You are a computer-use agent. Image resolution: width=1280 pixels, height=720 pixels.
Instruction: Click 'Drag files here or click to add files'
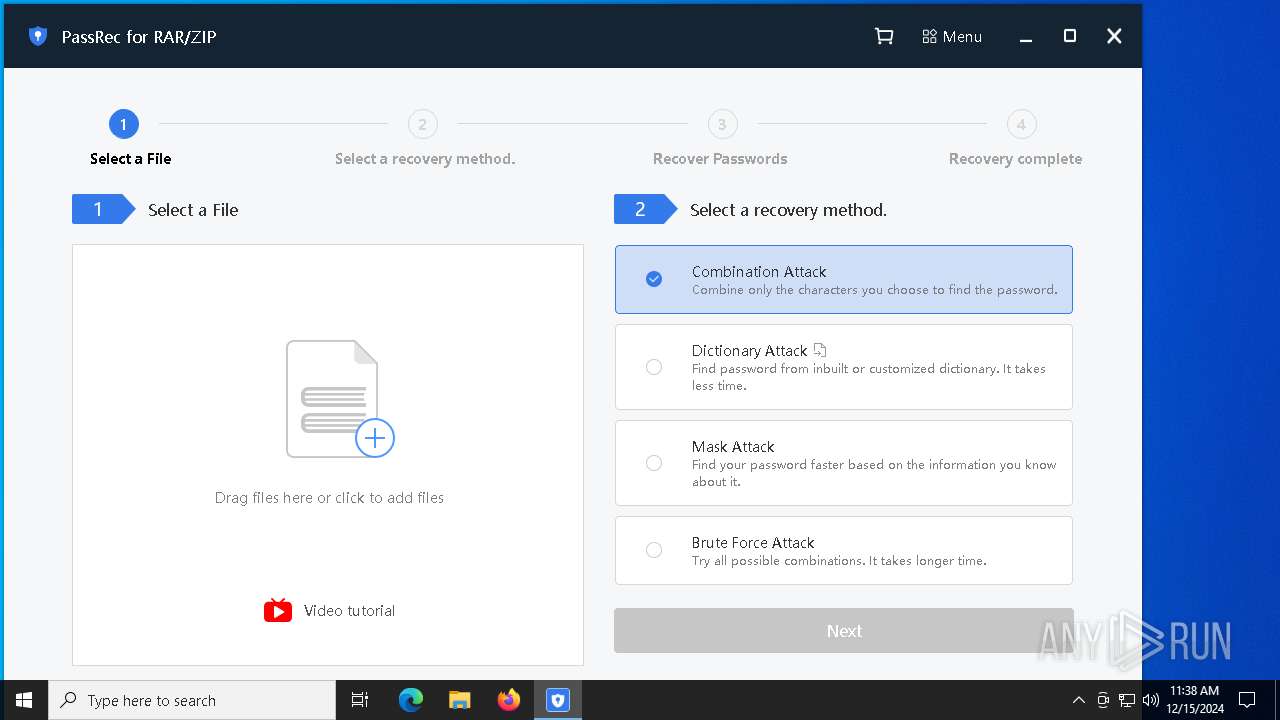329,497
